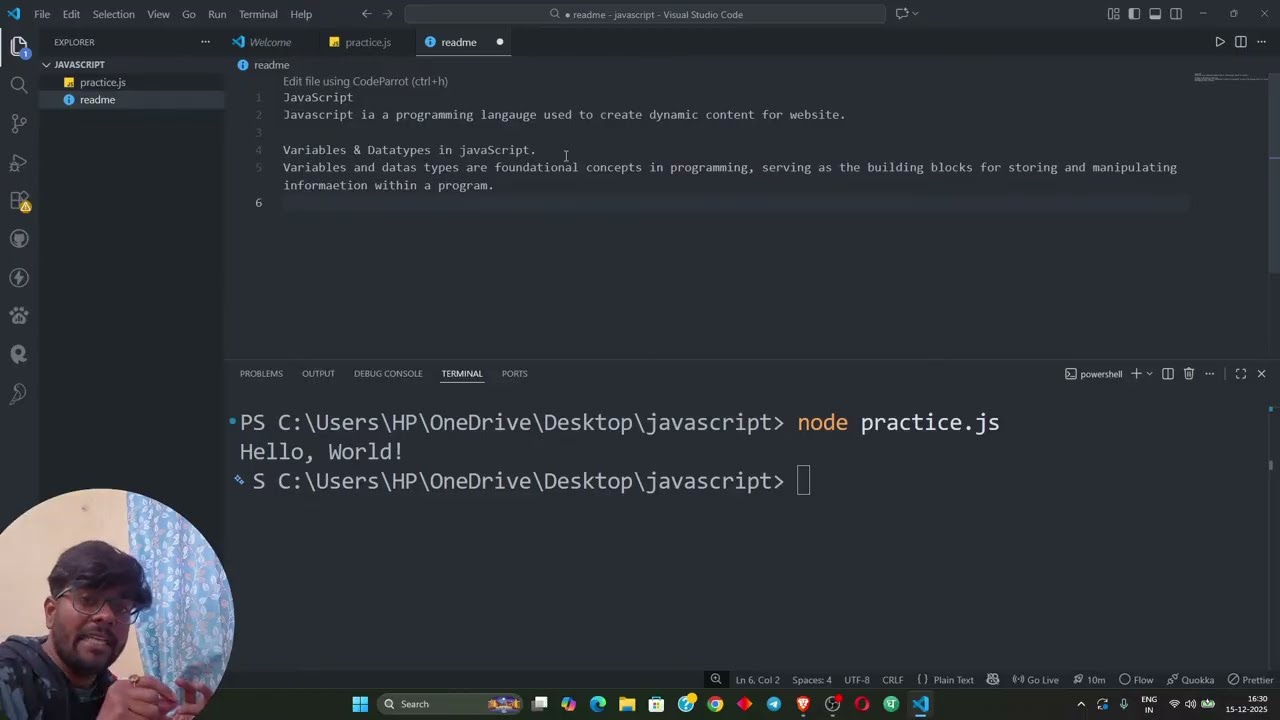The height and width of the screenshot is (720, 1280).
Task: Open the Copilot chat dropdown arrow in title bar
Action: point(915,14)
